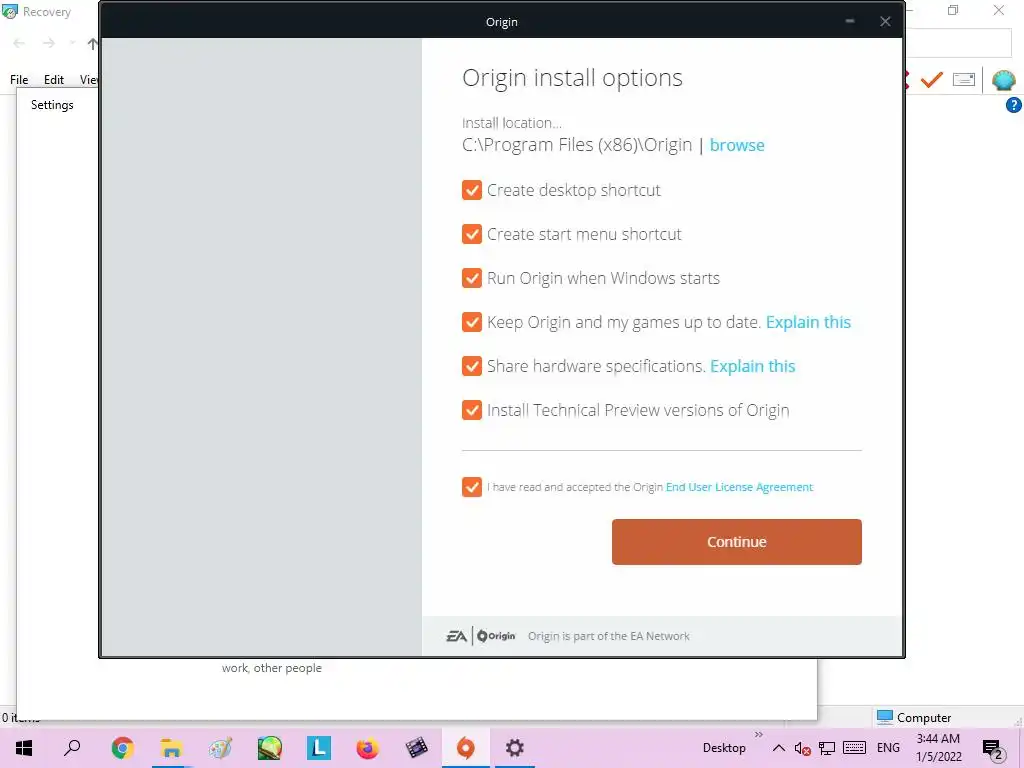Image resolution: width=1024 pixels, height=768 pixels.
Task: Open the blue L app in taskbar
Action: [x=319, y=748]
